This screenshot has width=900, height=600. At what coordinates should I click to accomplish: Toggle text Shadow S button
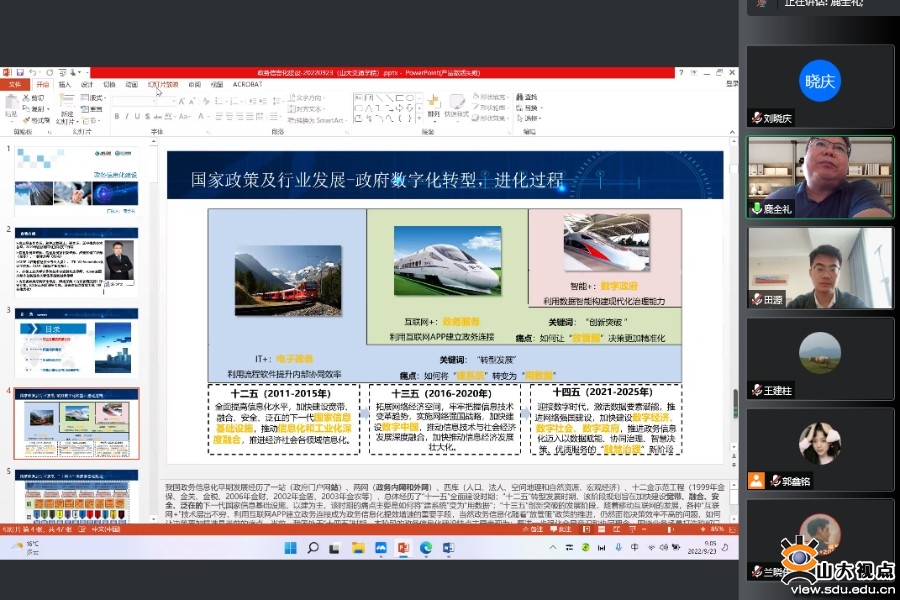[x=147, y=117]
